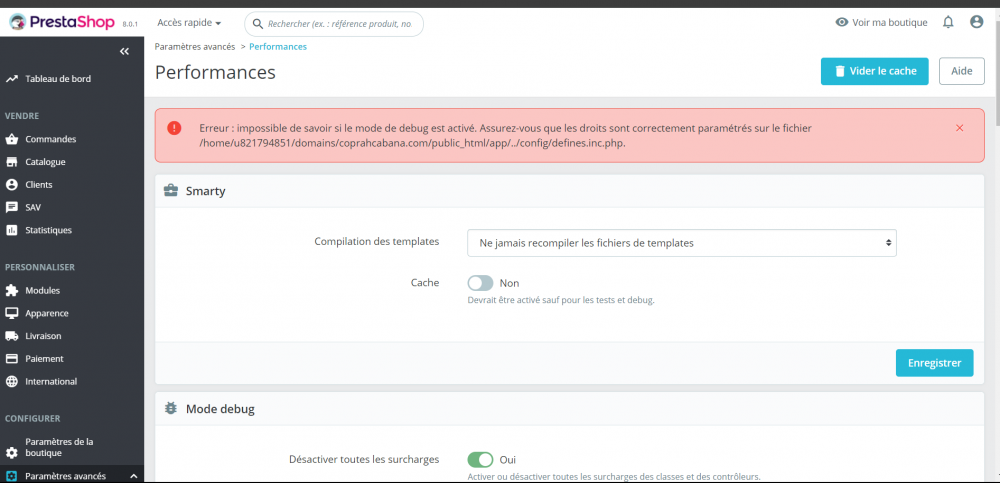
Task: Click the Compilation des templates label
Action: pos(377,242)
